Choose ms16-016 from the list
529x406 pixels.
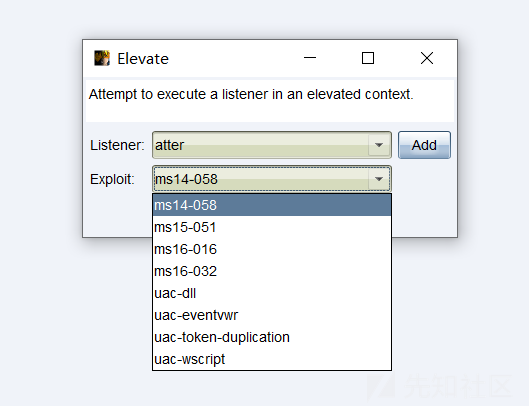(x=272, y=249)
